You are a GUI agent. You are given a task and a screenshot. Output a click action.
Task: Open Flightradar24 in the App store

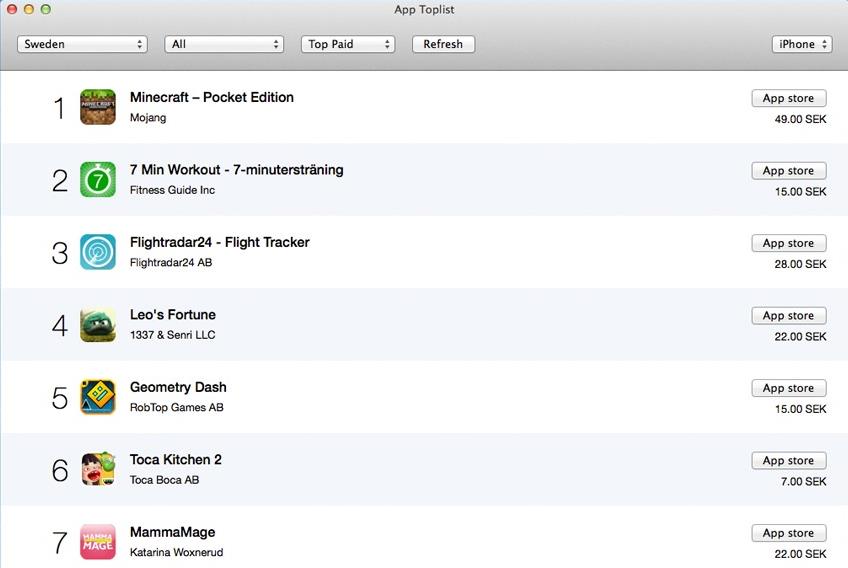tap(789, 243)
